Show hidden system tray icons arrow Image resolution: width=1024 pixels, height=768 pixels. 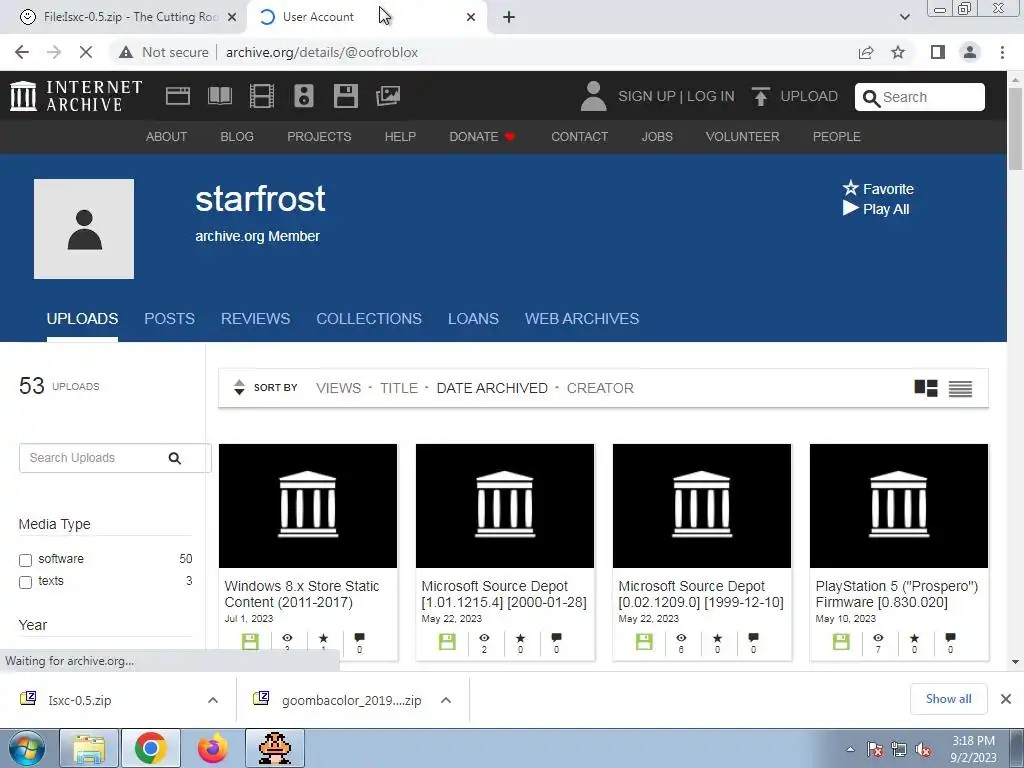tap(850, 749)
